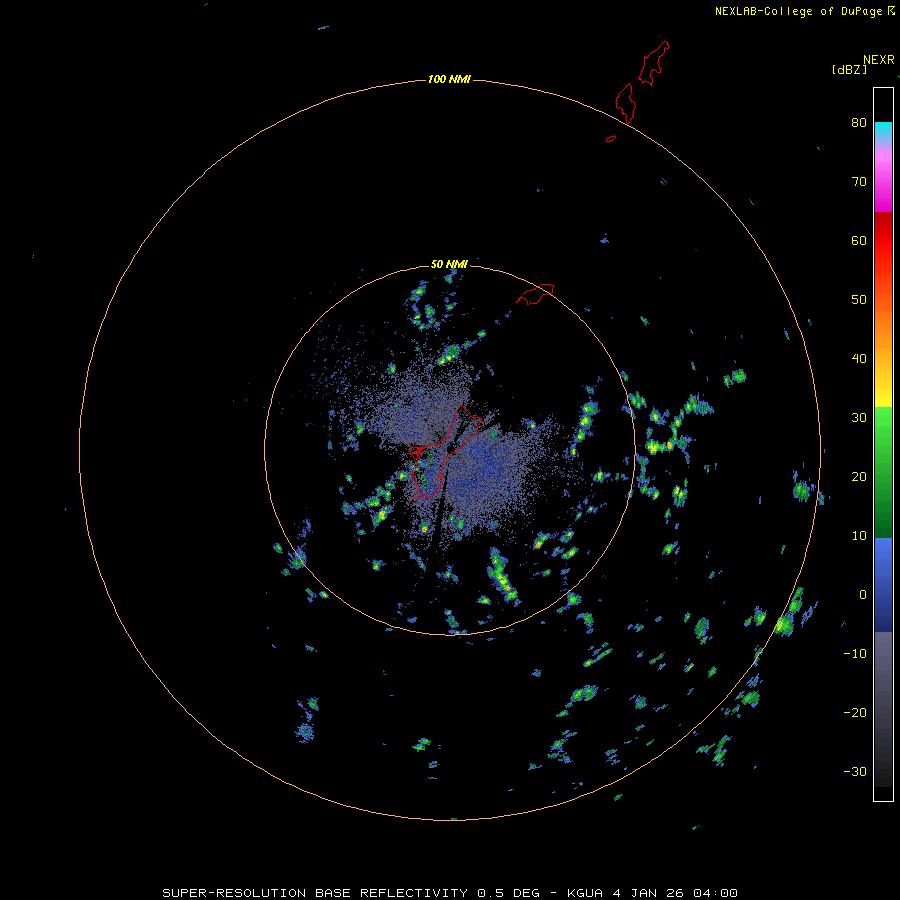
Task: Click the 0.5 DEG elevation text
Action: tap(509, 893)
